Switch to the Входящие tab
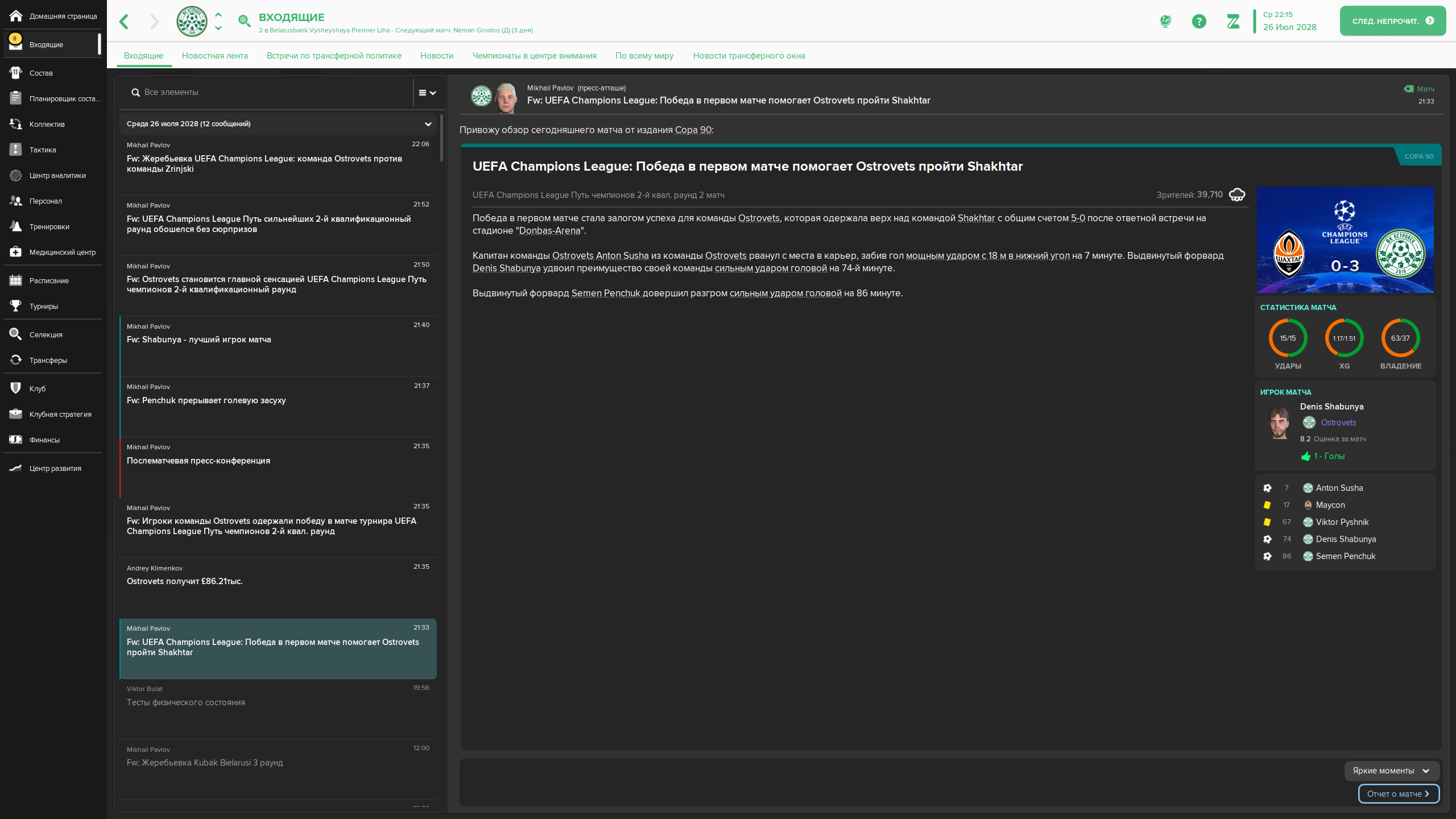Image resolution: width=1456 pixels, height=819 pixels. click(x=143, y=56)
